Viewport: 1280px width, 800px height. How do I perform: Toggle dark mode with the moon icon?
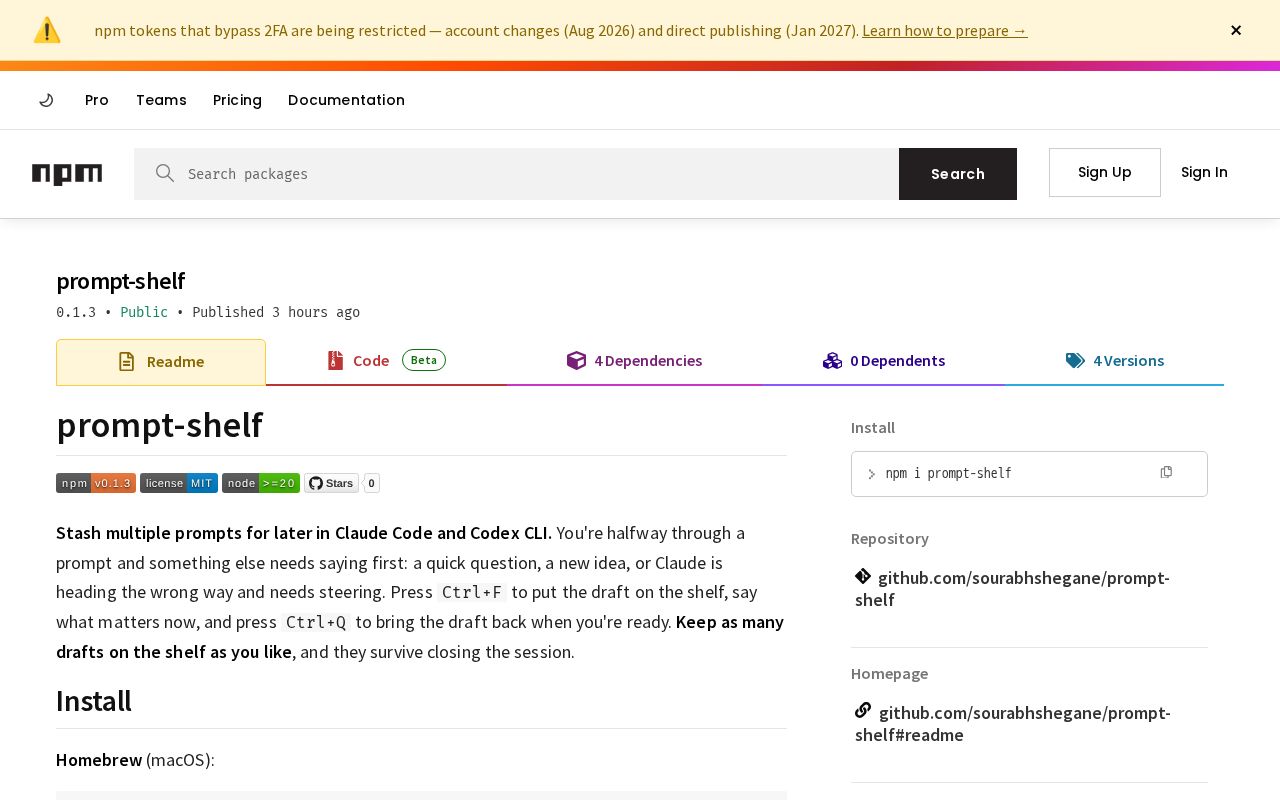pyautogui.click(x=46, y=100)
